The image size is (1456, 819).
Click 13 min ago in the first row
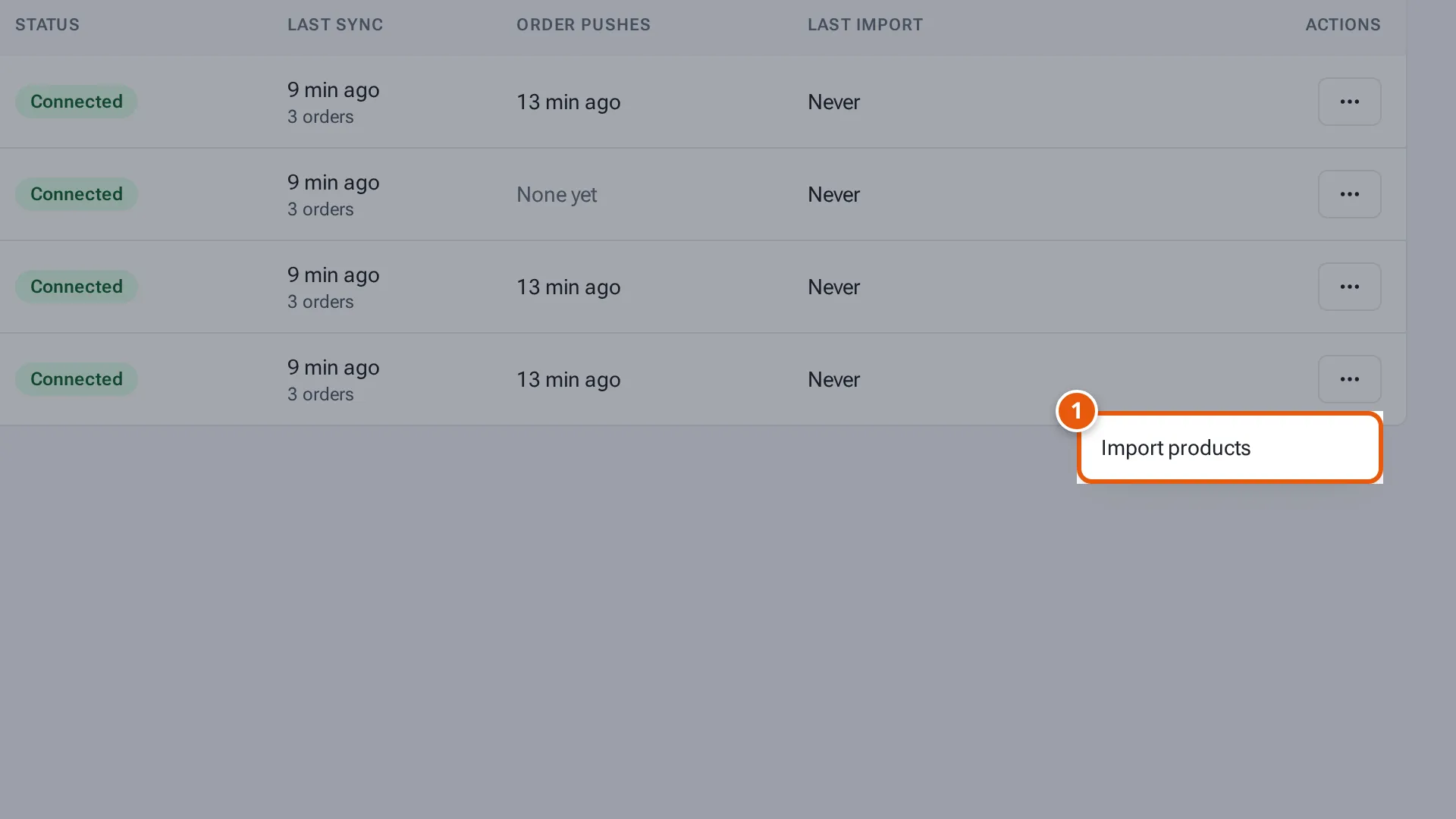[x=568, y=102]
